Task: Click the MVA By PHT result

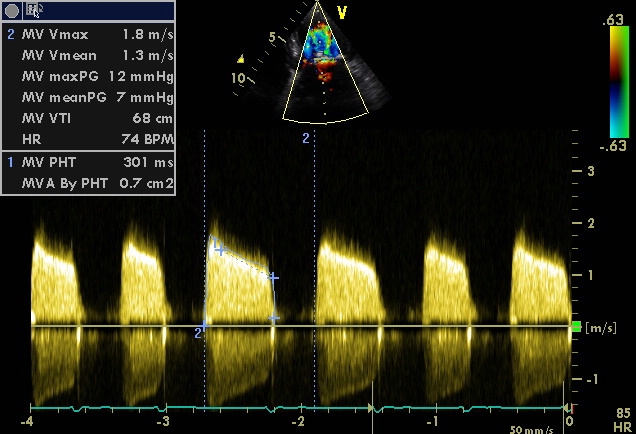Action: [x=97, y=183]
